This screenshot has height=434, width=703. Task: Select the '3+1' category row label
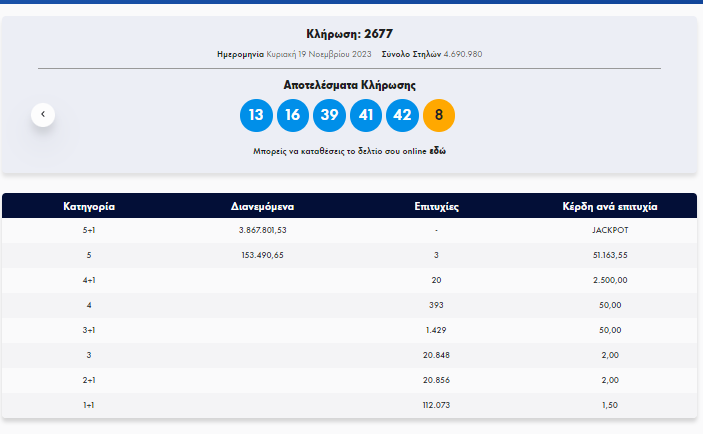[x=89, y=330]
